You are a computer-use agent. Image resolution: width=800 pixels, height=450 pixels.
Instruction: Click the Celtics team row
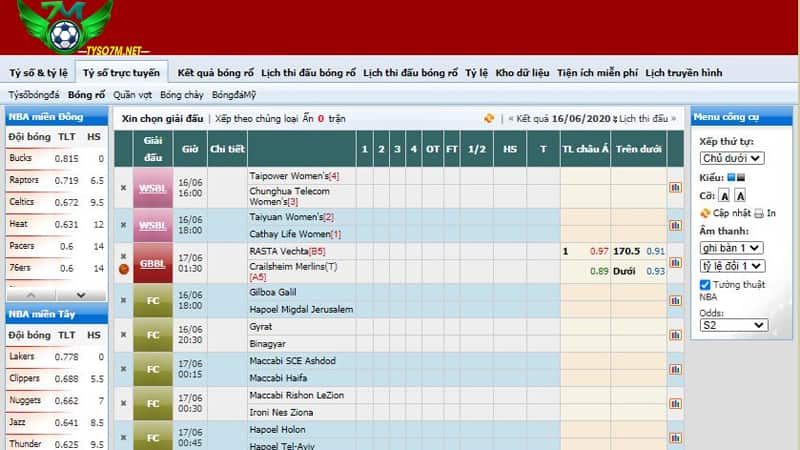(56, 202)
